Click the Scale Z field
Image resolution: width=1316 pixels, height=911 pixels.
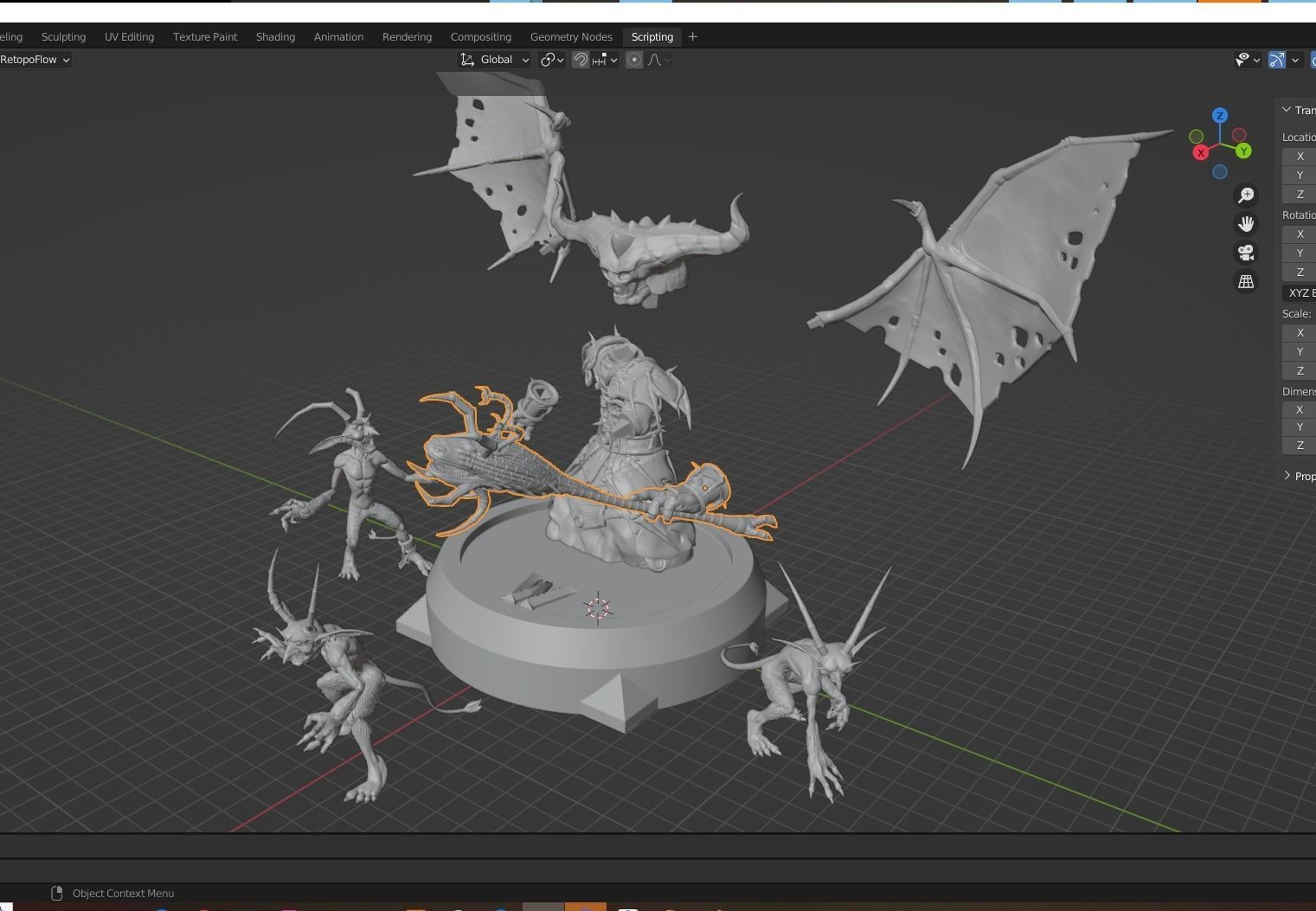pyautogui.click(x=1300, y=371)
